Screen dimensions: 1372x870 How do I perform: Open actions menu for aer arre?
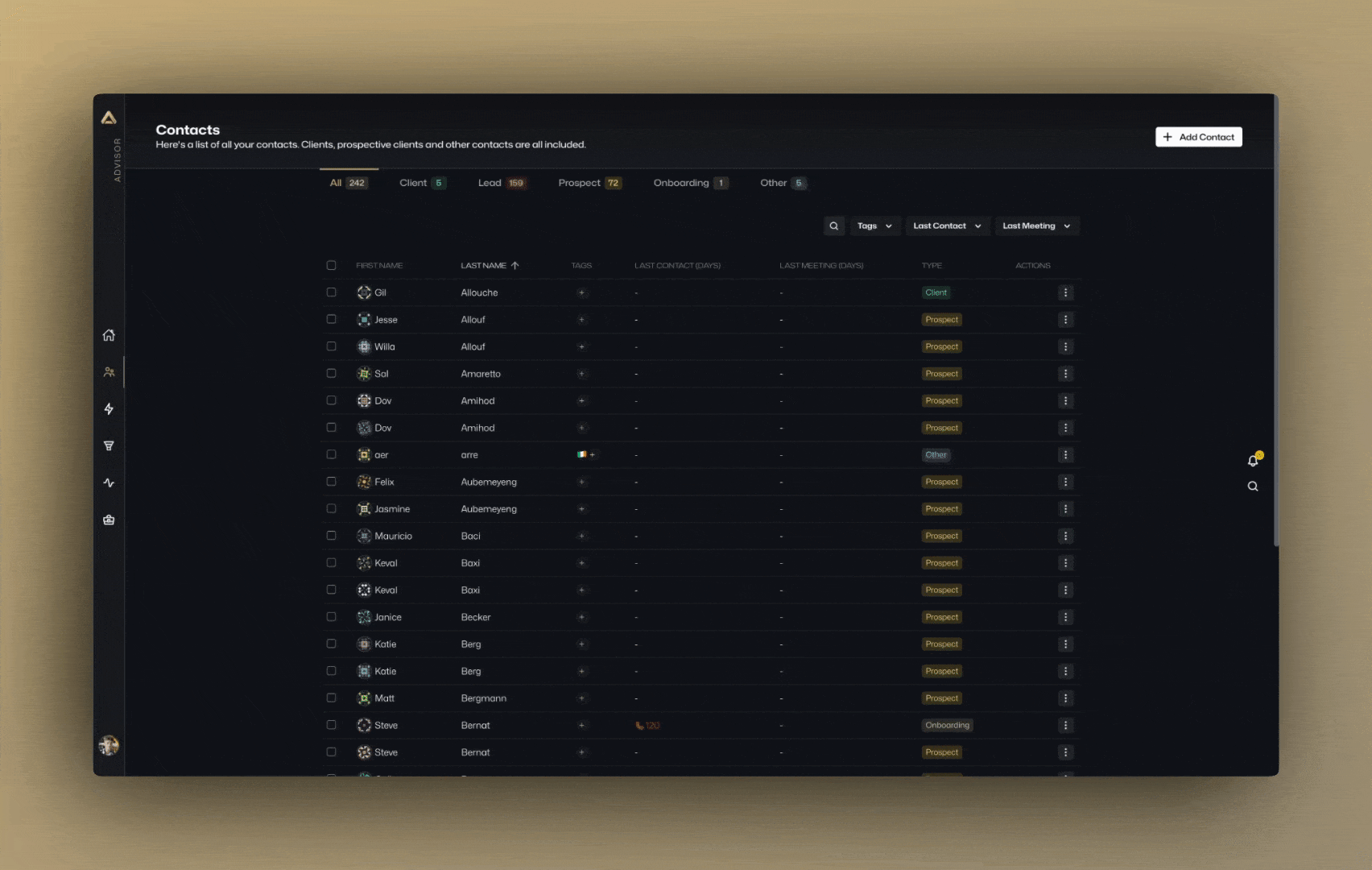click(x=1065, y=455)
